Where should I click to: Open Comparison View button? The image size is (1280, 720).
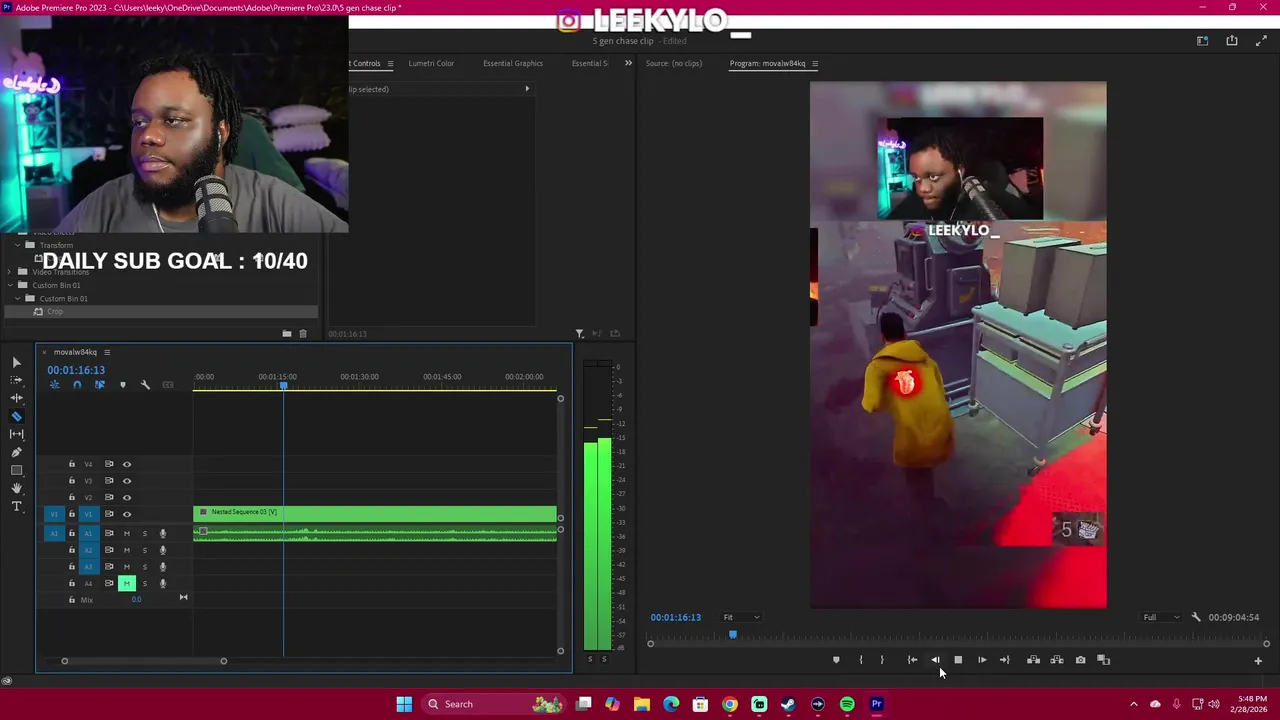1104,660
